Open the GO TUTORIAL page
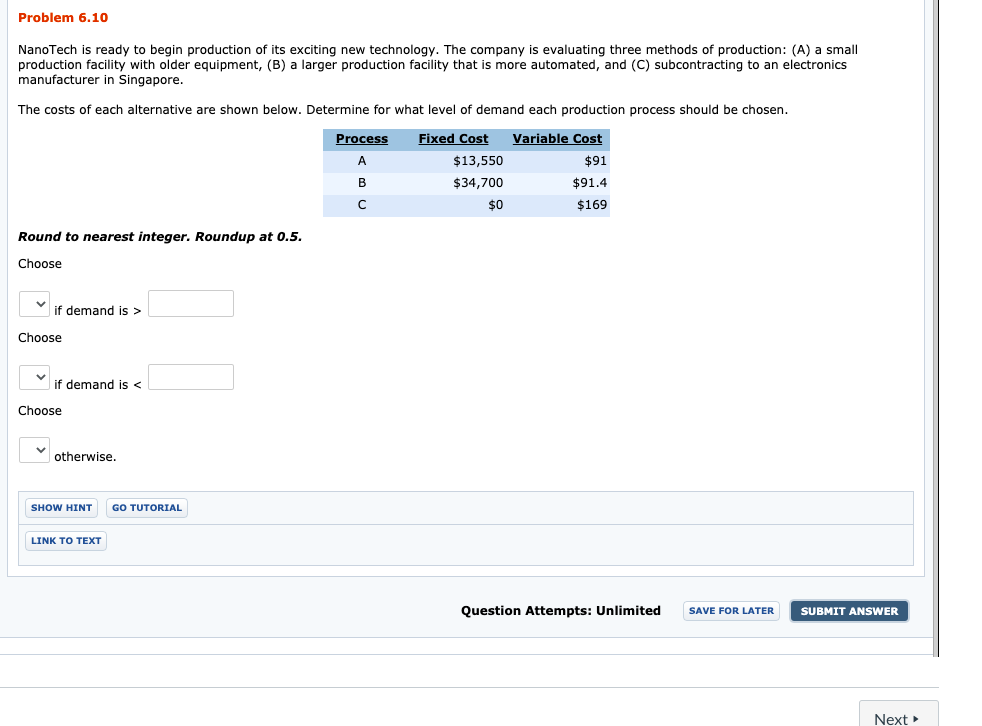Viewport: 982px width, 726px height. pyautogui.click(x=146, y=507)
